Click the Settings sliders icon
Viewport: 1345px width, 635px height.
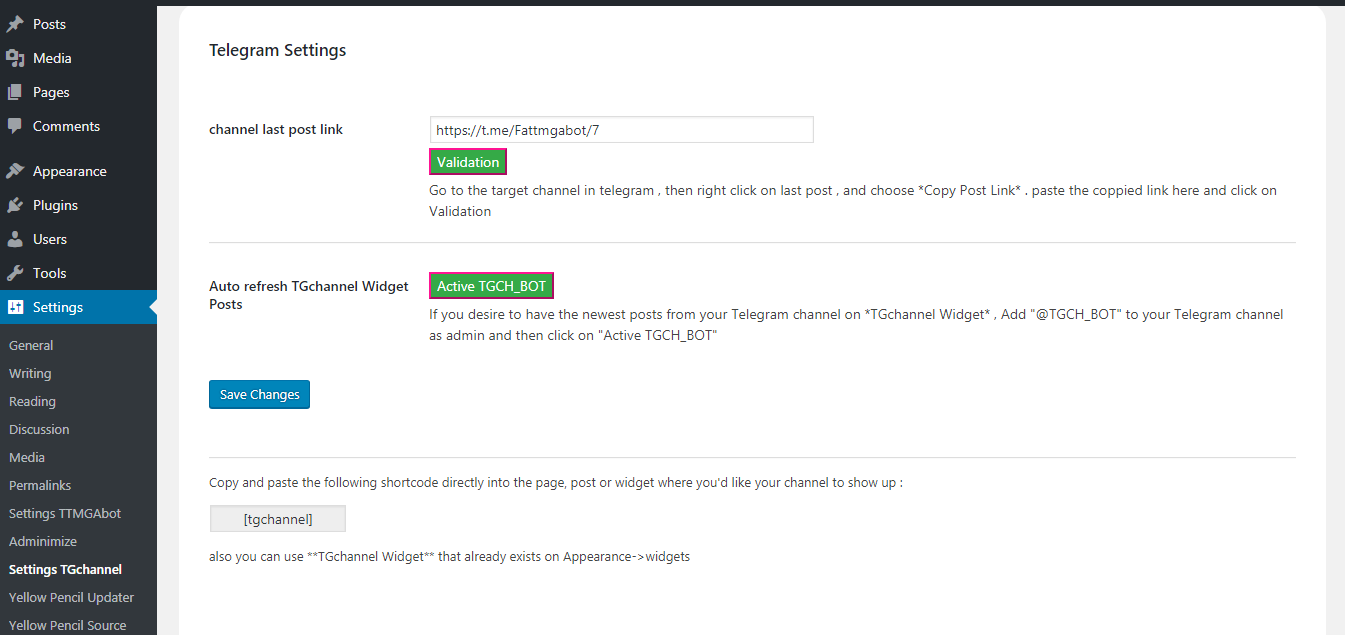[x=15, y=307]
